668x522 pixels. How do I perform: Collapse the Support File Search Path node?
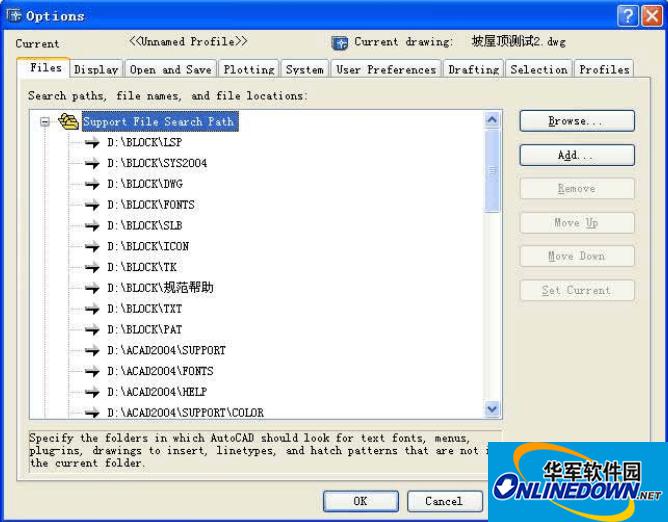45,122
